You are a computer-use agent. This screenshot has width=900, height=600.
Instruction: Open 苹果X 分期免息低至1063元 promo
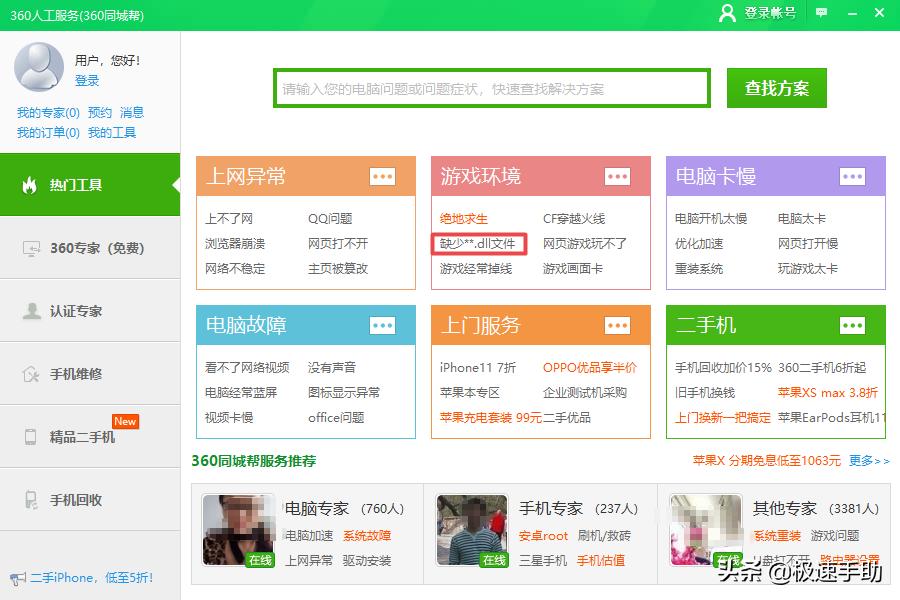point(767,460)
